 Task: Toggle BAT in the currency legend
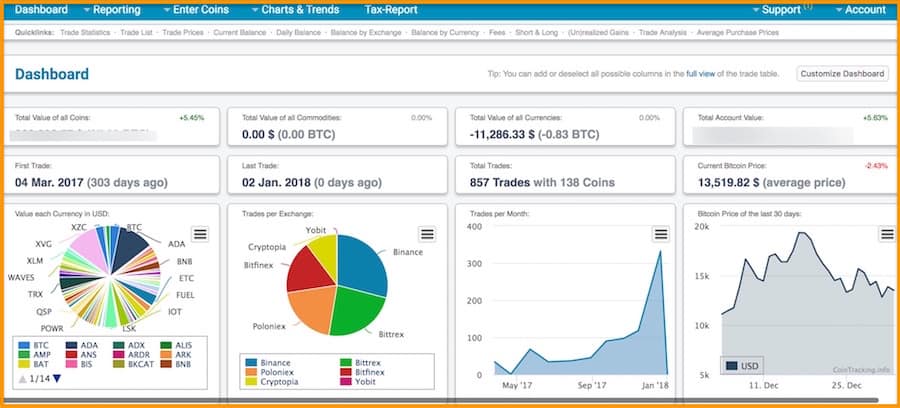[33, 364]
